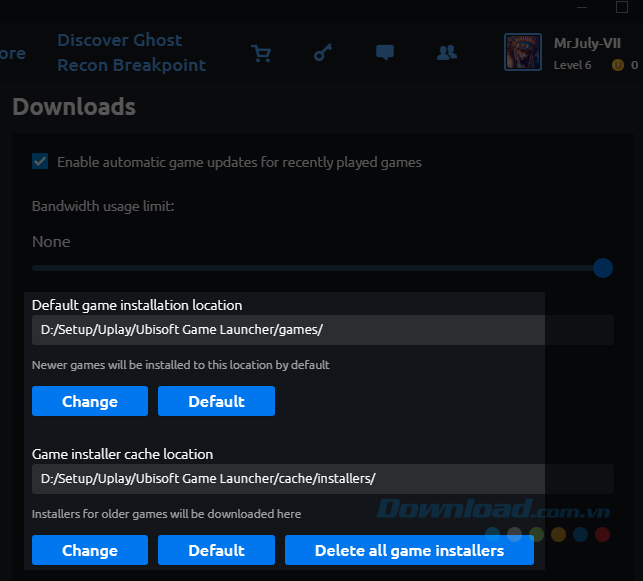Open the friends list icon
This screenshot has width=643, height=581.
click(x=447, y=52)
